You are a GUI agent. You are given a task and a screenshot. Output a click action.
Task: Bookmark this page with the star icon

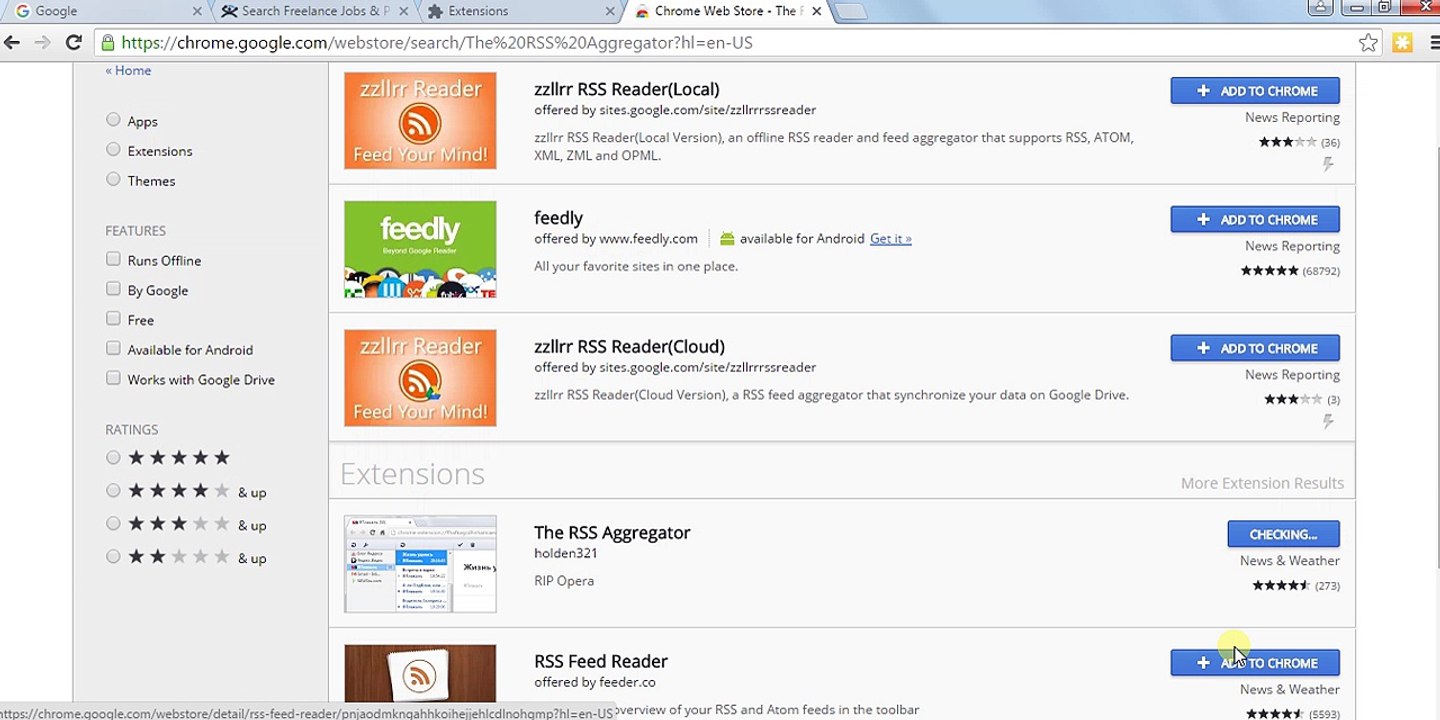tap(1368, 43)
